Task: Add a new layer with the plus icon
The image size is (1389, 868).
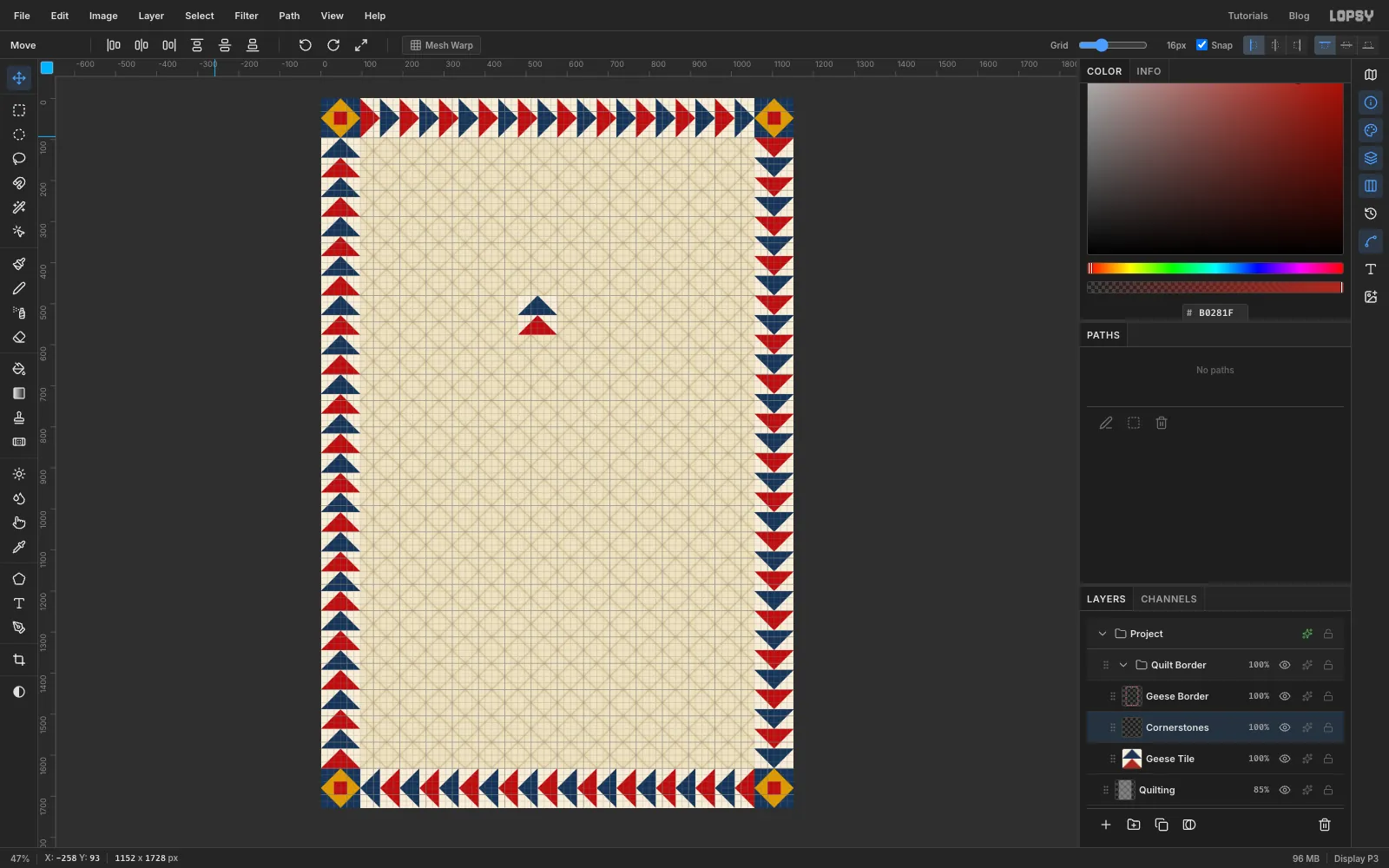Action: (x=1106, y=825)
